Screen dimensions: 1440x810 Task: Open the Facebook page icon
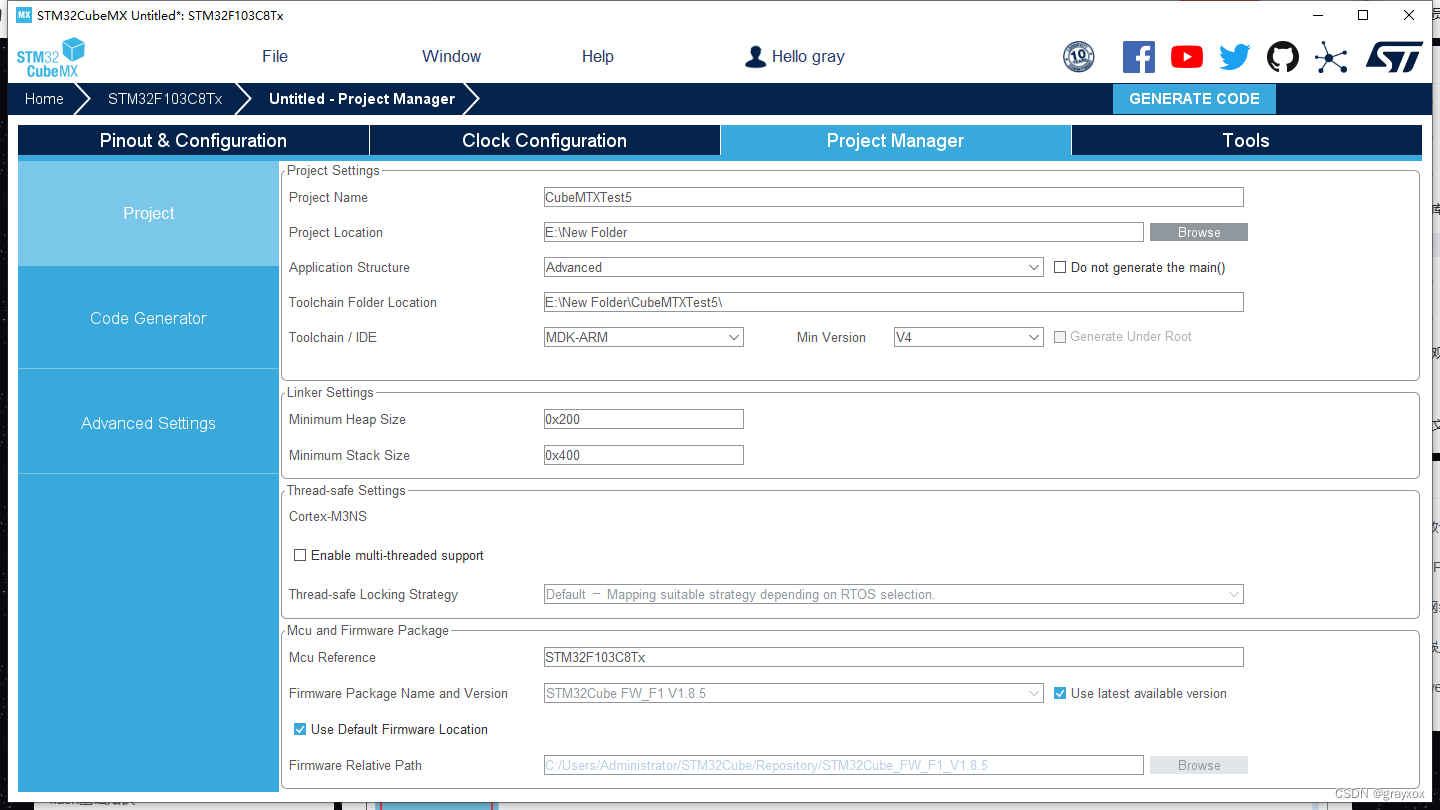1139,57
